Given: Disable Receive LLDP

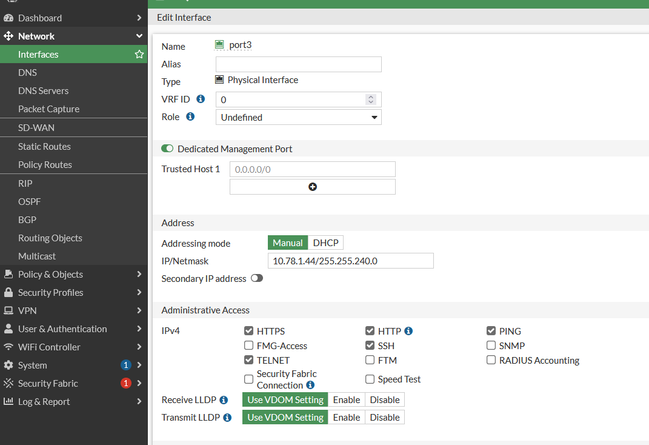Looking at the screenshot, I should coord(384,400).
